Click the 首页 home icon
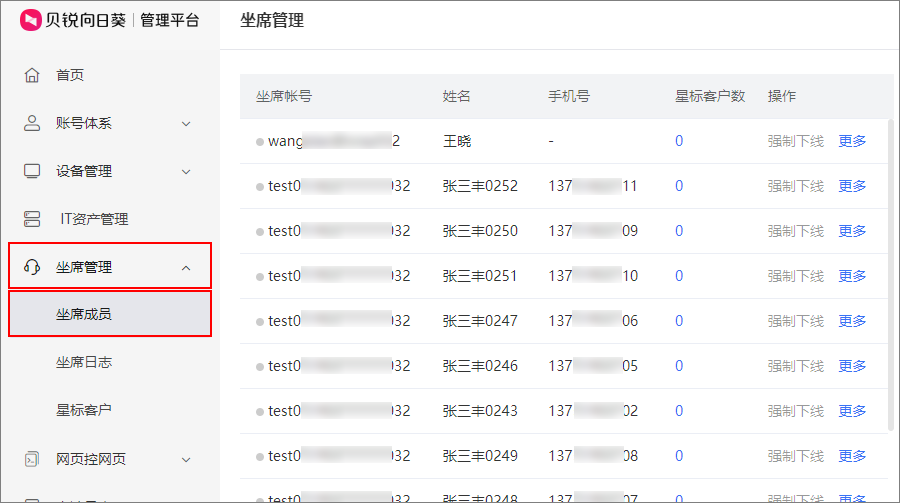Screen dimensions: 900x503 (32, 75)
